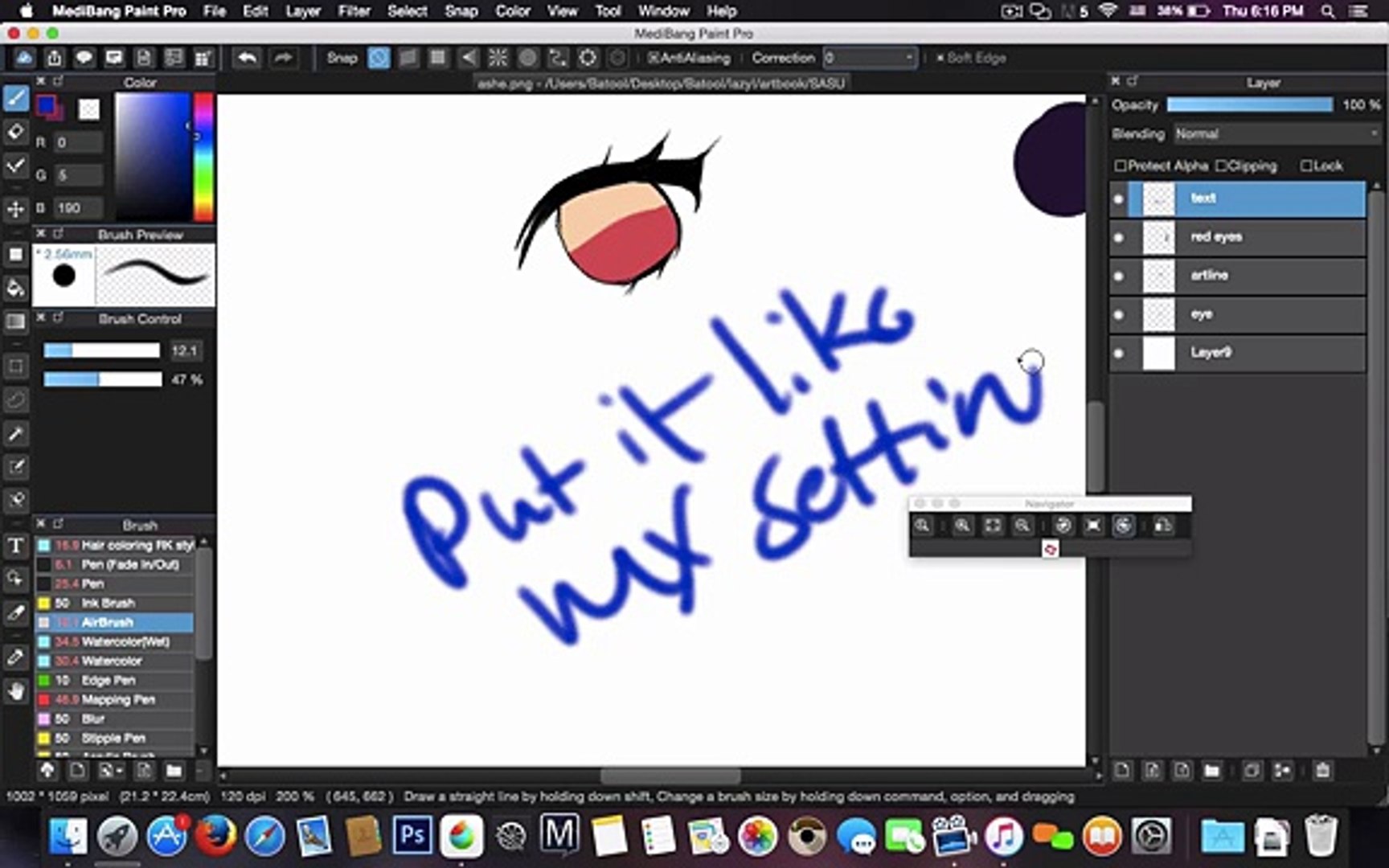Click the Undo arrow in toolbar
This screenshot has height=868, width=1389.
click(248, 58)
